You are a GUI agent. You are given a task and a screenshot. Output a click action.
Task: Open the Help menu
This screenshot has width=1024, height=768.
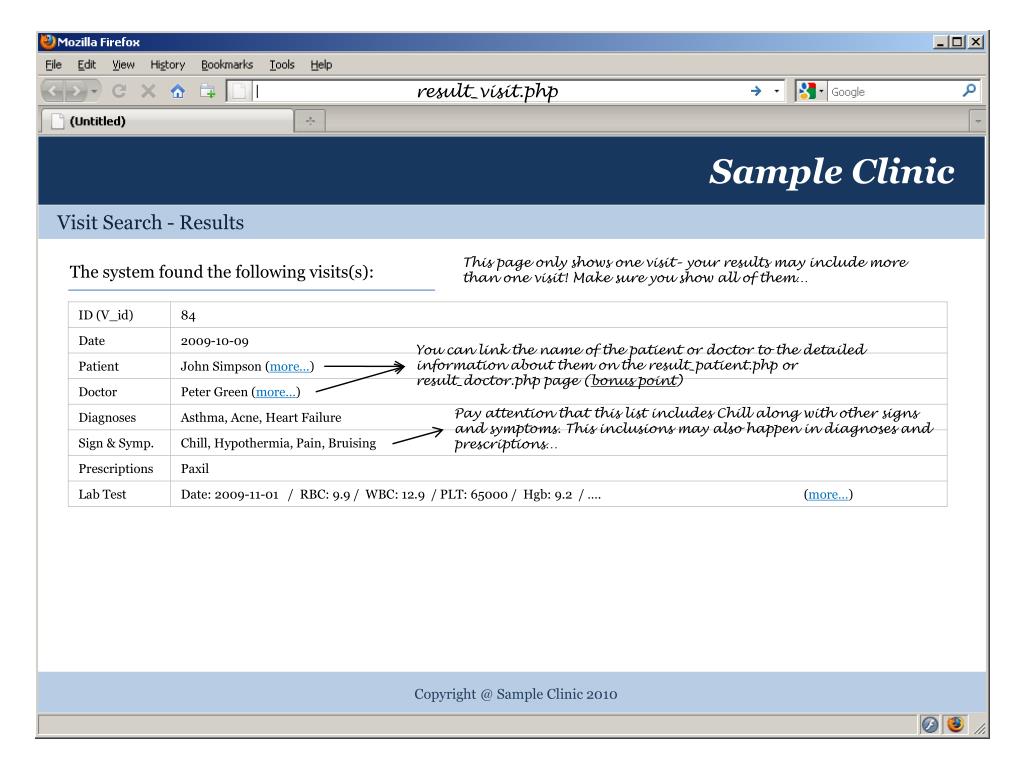(x=321, y=65)
